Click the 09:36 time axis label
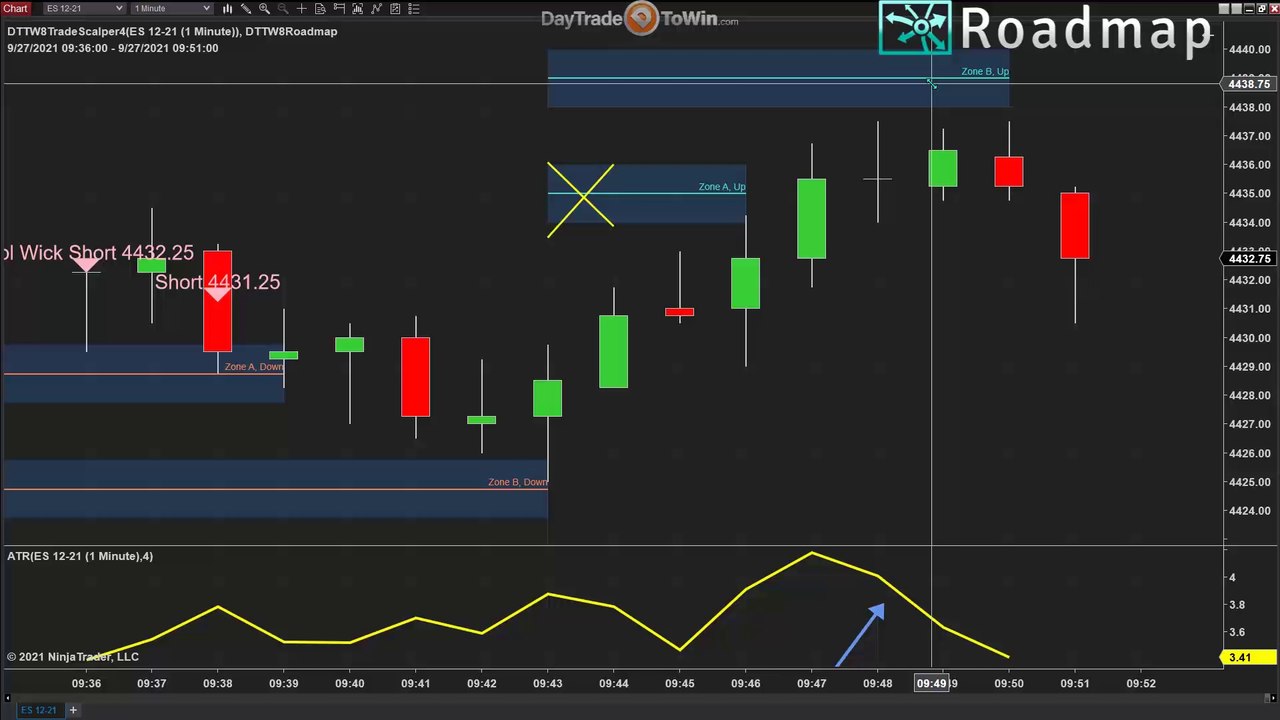Image resolution: width=1280 pixels, height=720 pixels. click(86, 684)
